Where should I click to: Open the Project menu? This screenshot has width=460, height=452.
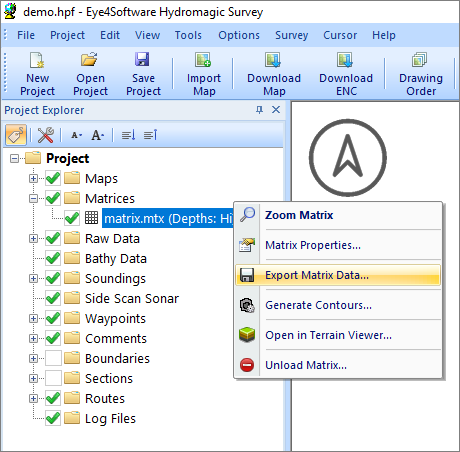click(67, 35)
